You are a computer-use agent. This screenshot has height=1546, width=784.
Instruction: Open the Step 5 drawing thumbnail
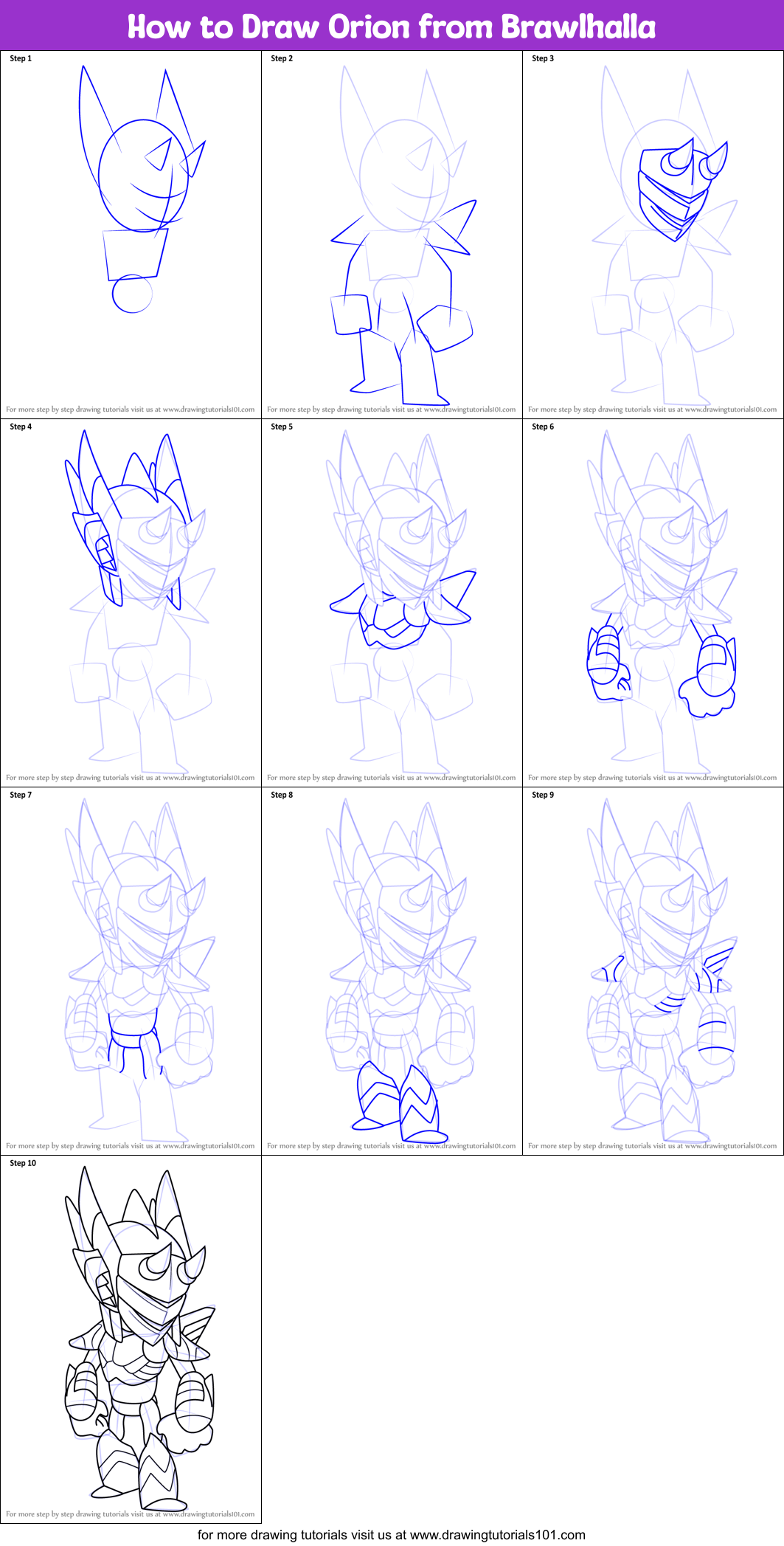[392, 603]
